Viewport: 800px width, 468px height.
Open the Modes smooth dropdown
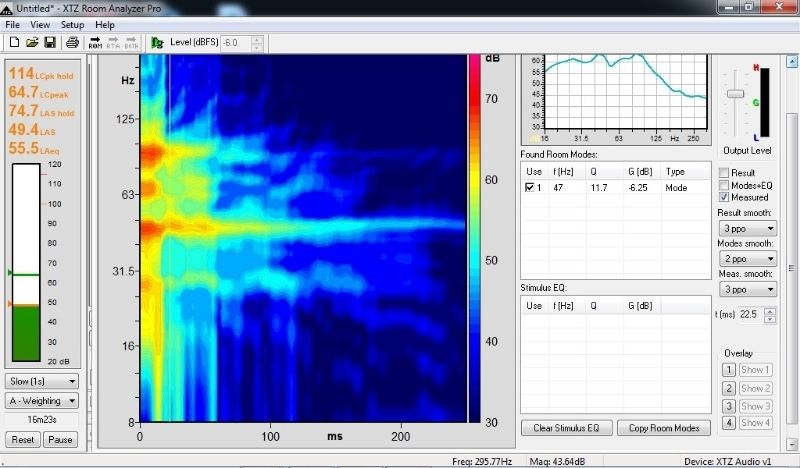pyautogui.click(x=747, y=259)
